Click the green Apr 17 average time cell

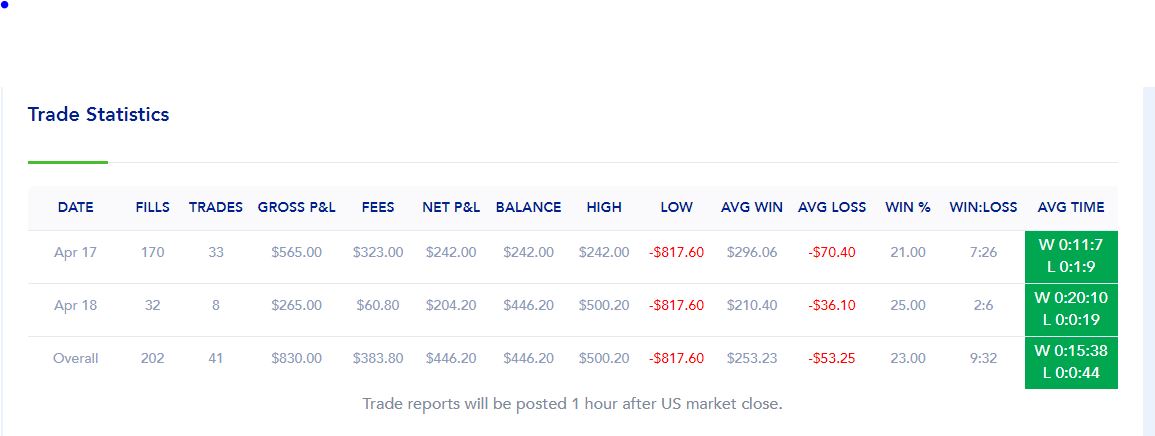click(x=1071, y=257)
